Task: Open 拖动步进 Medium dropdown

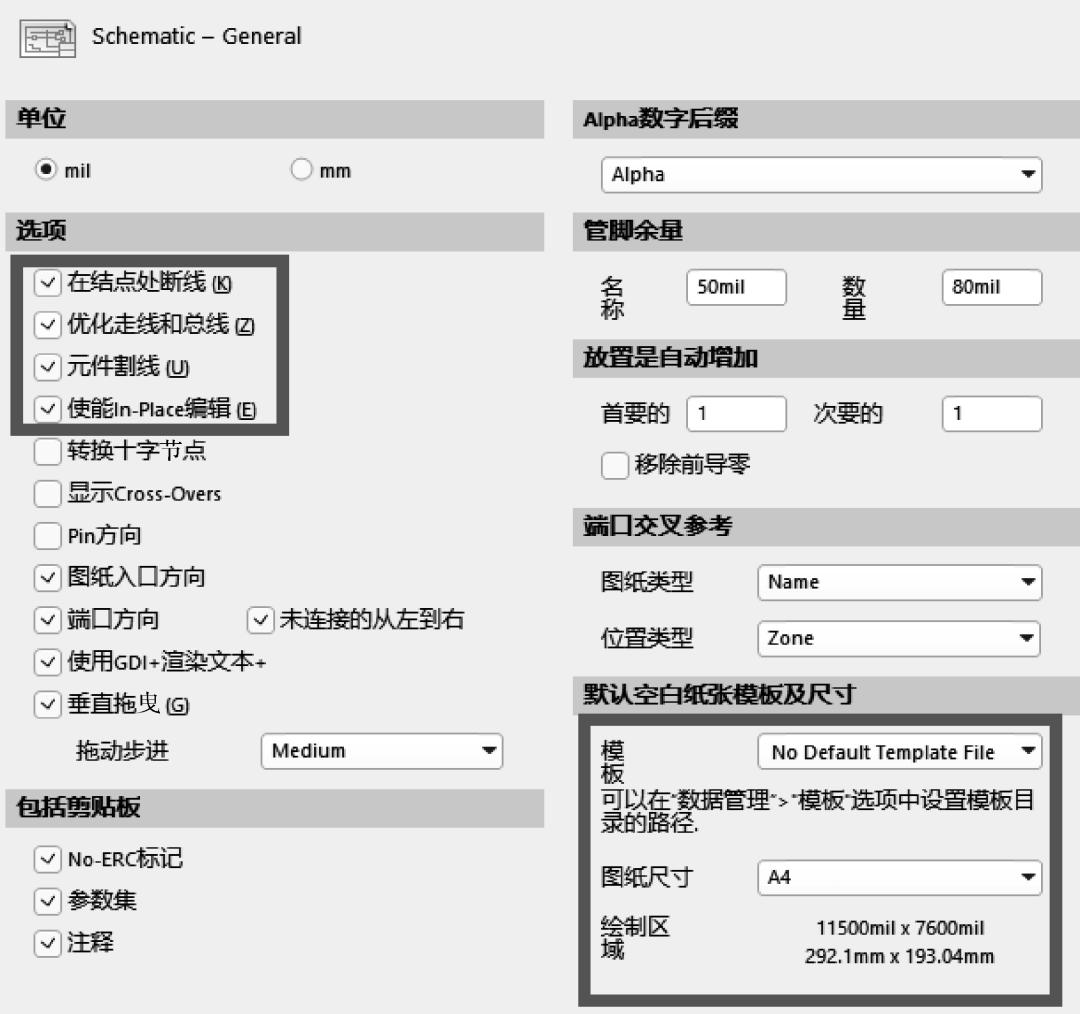Action: 381,751
